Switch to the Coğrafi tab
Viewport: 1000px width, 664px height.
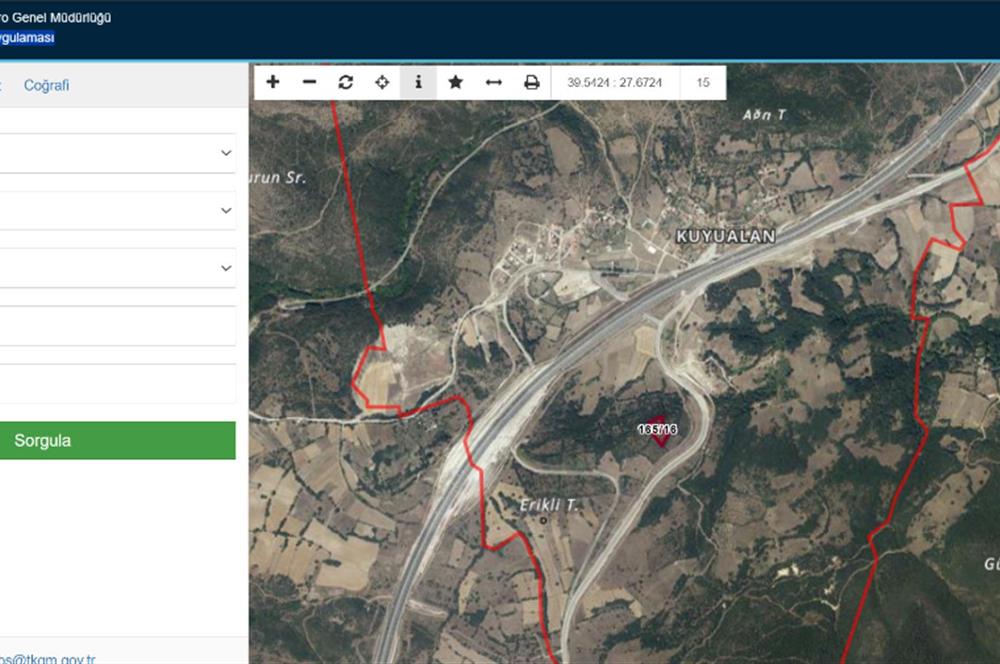click(x=47, y=85)
